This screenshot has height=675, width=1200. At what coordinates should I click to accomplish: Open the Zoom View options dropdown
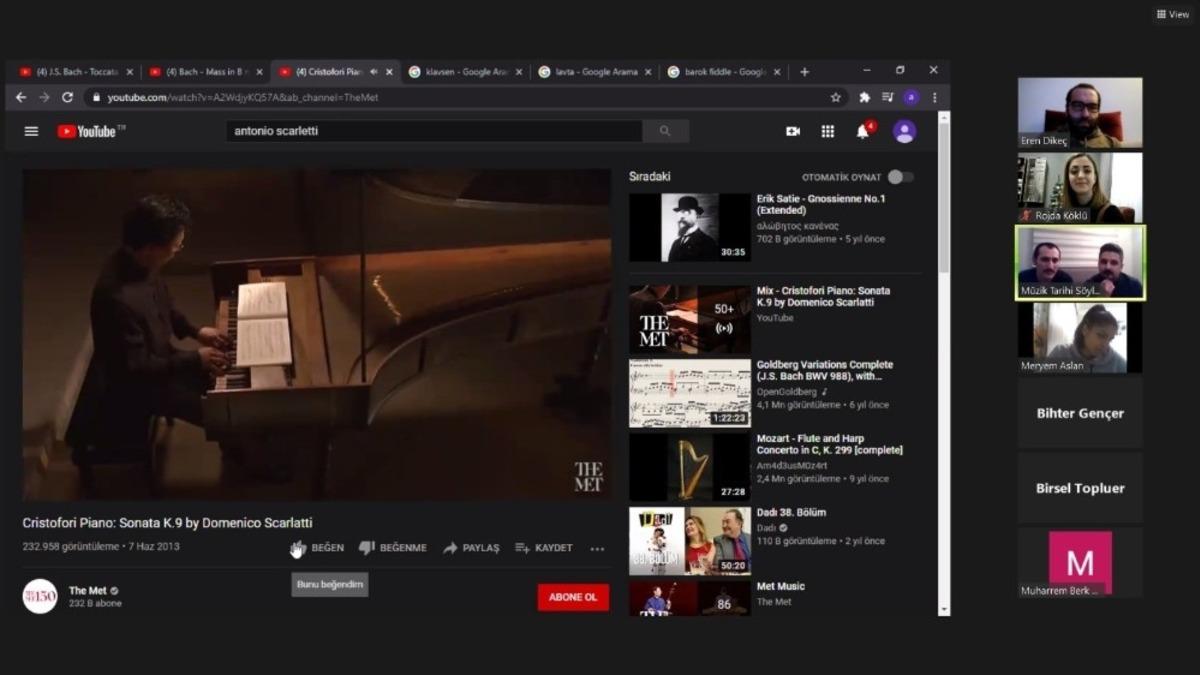[1172, 14]
